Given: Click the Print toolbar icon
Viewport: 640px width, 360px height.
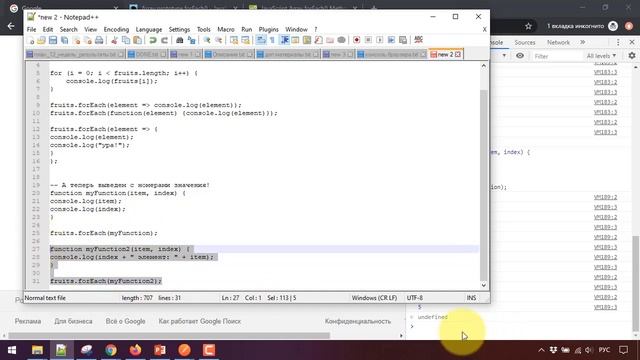Looking at the screenshot, I should [x=99, y=40].
